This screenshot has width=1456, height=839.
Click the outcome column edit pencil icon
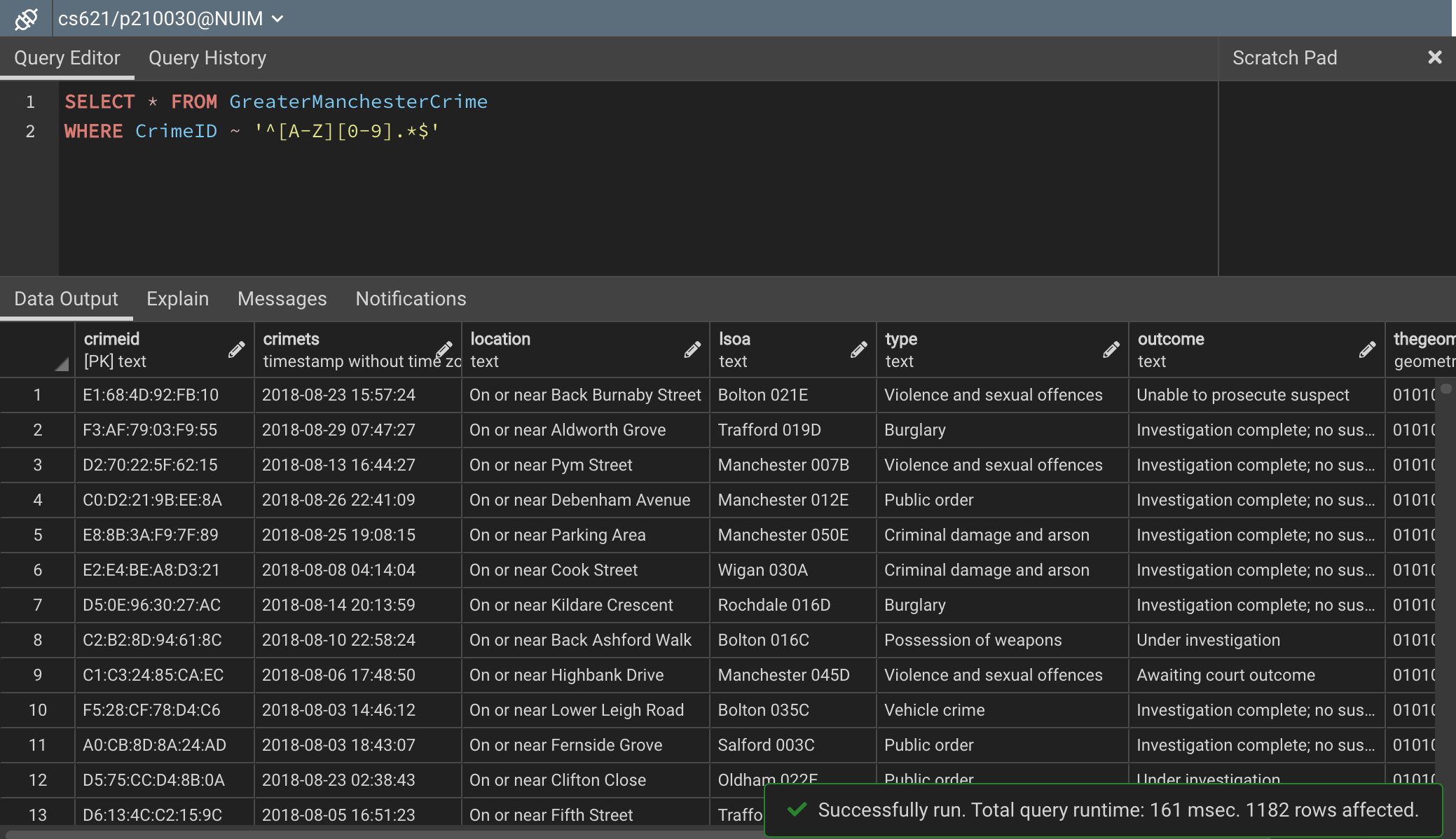(x=1367, y=349)
